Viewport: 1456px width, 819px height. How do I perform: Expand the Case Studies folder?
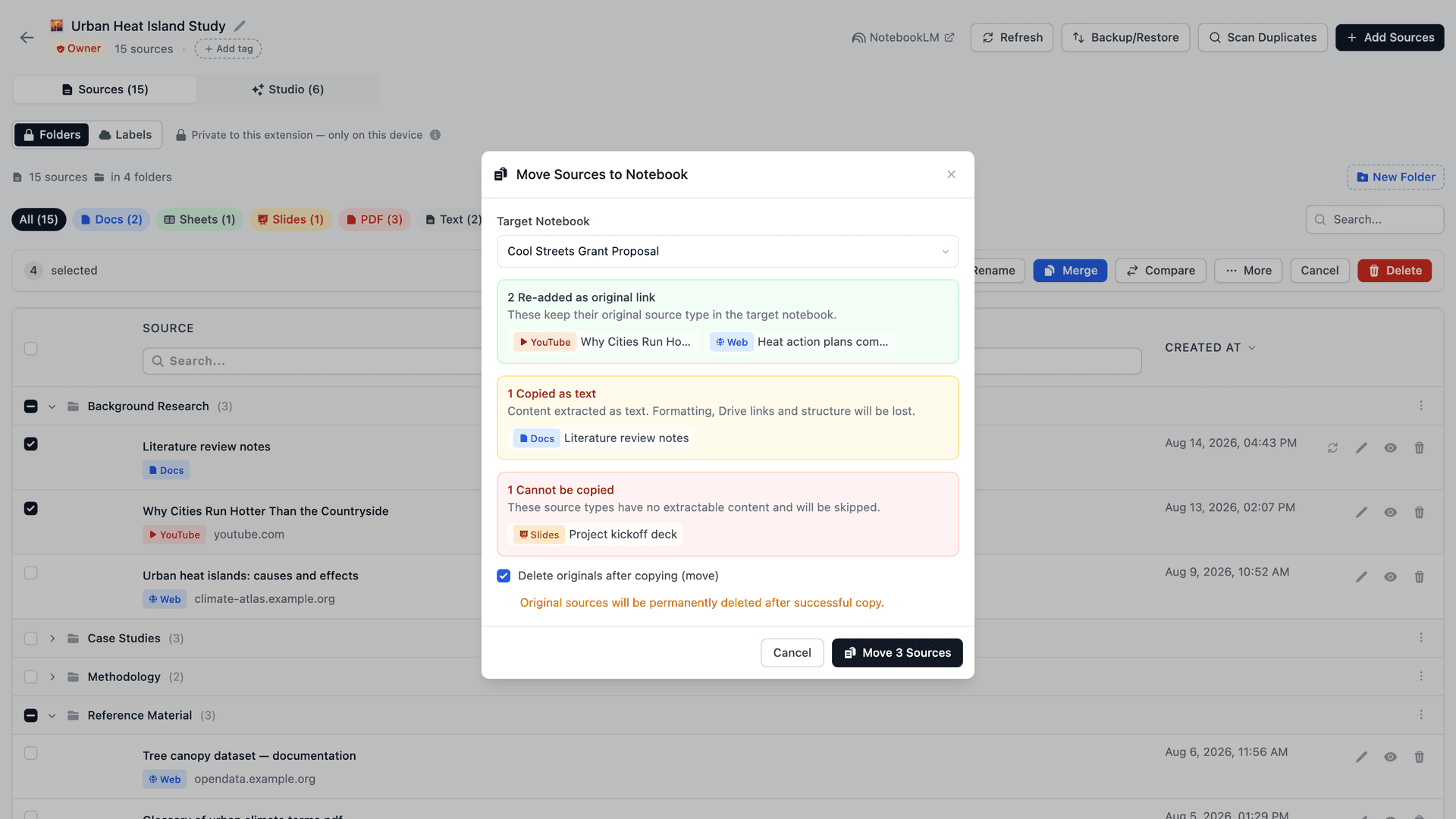pos(52,639)
